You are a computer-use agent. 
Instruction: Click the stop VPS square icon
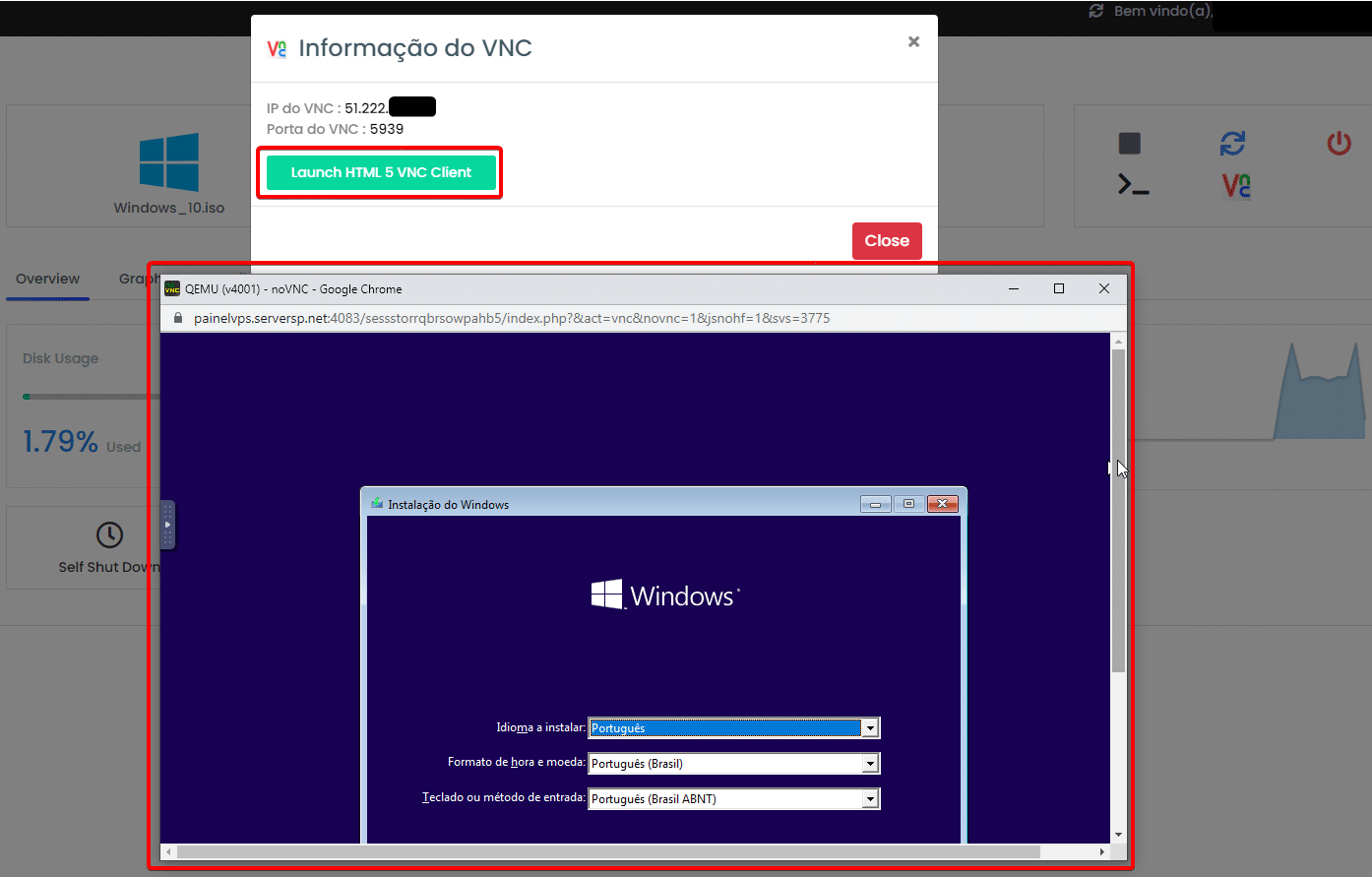tap(1130, 144)
